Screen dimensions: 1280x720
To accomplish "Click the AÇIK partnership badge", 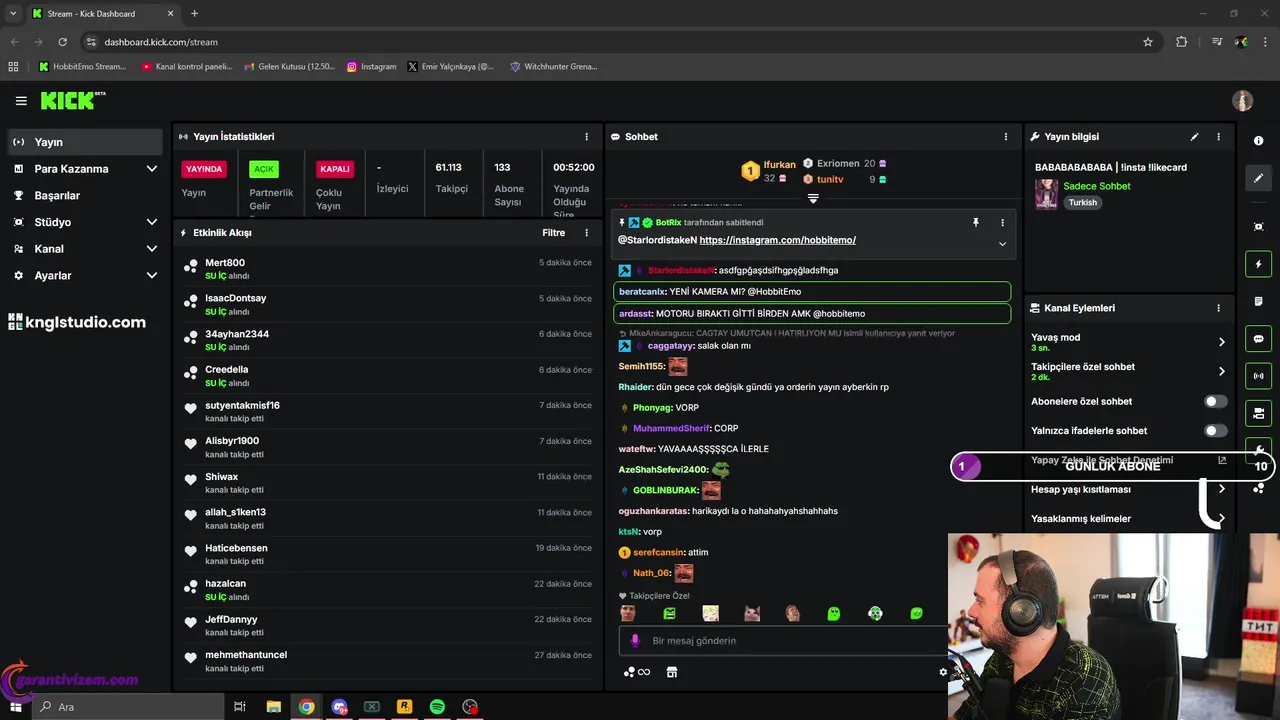I will (263, 169).
